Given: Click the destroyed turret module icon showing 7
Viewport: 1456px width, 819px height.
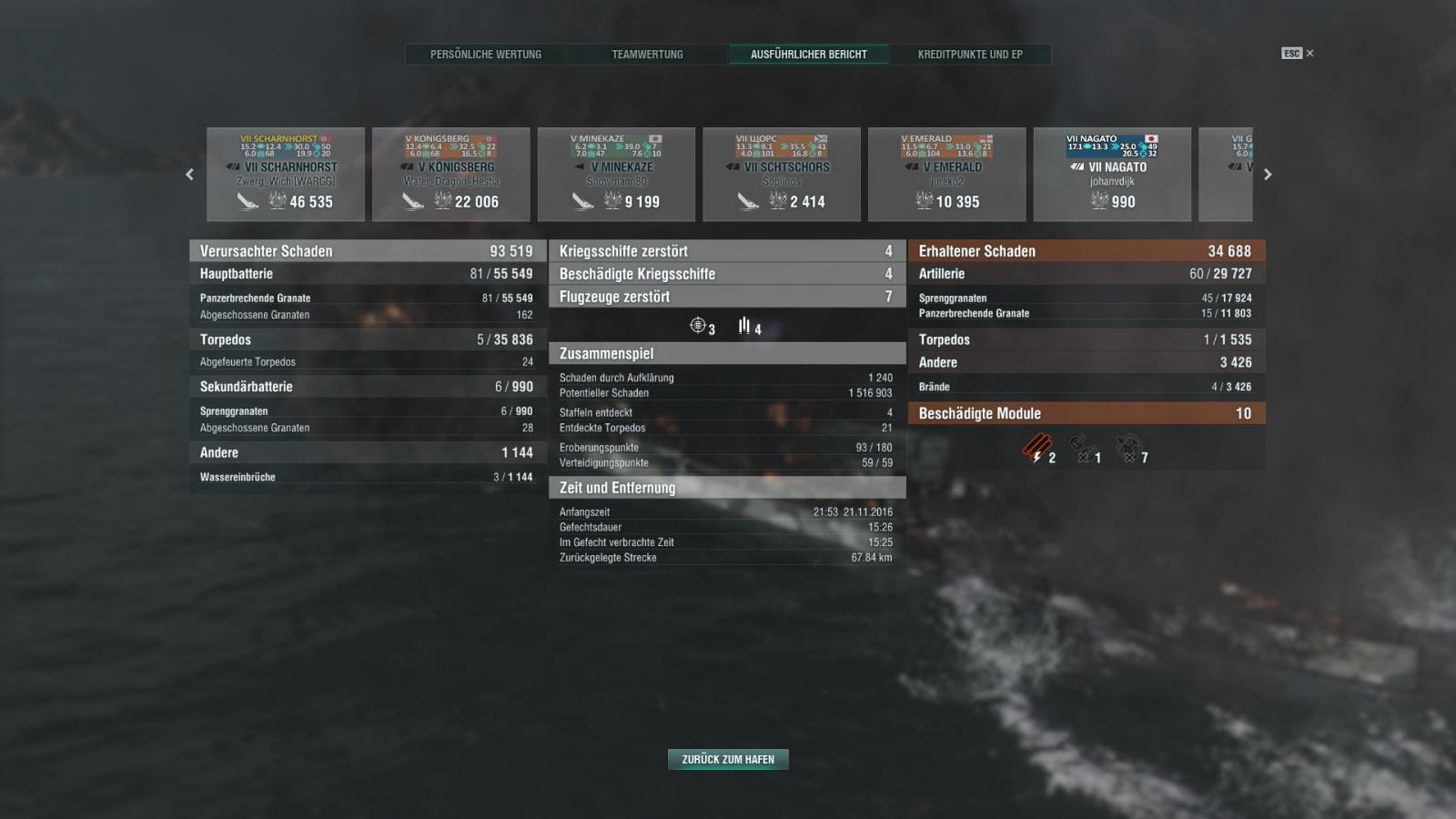Looking at the screenshot, I should [1128, 449].
